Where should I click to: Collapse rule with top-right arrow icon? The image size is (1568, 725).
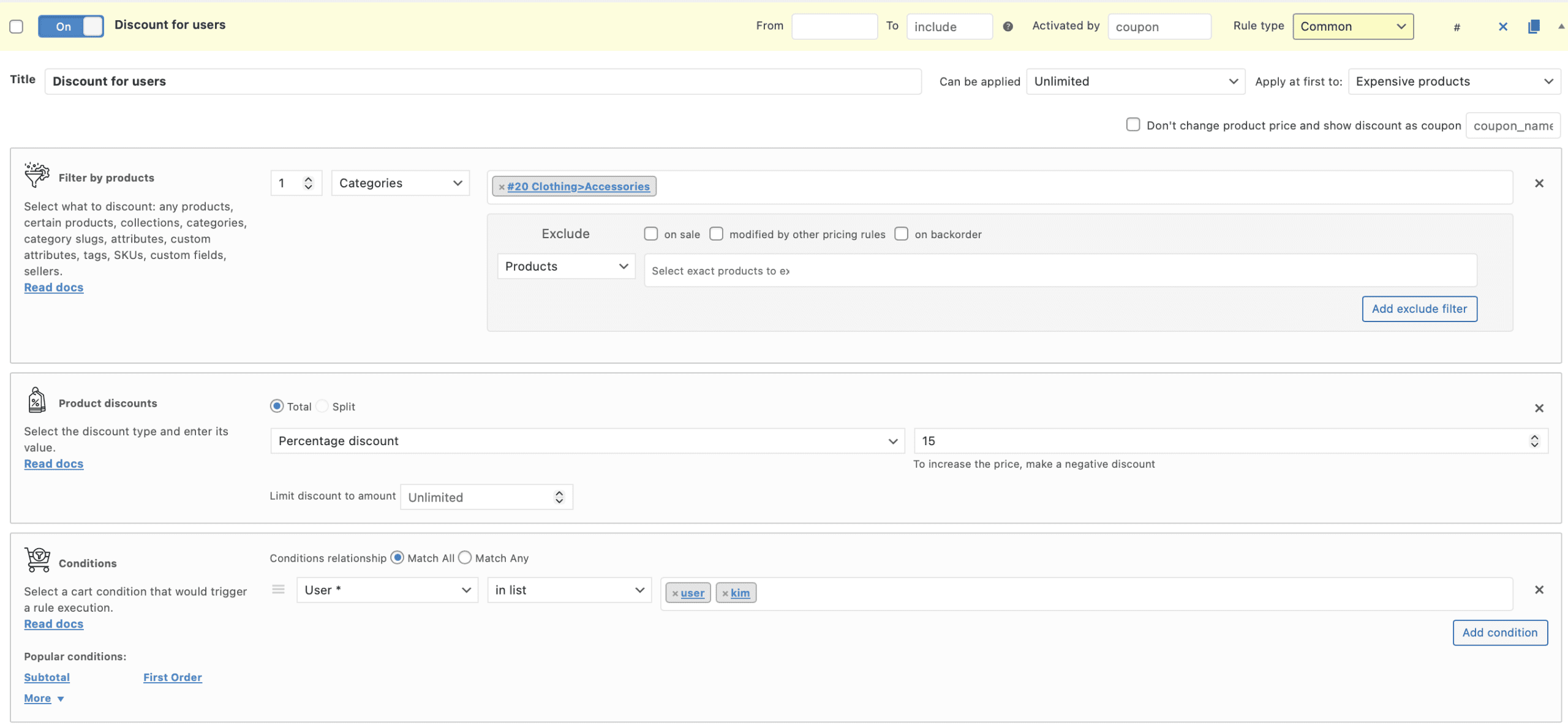[x=1561, y=26]
